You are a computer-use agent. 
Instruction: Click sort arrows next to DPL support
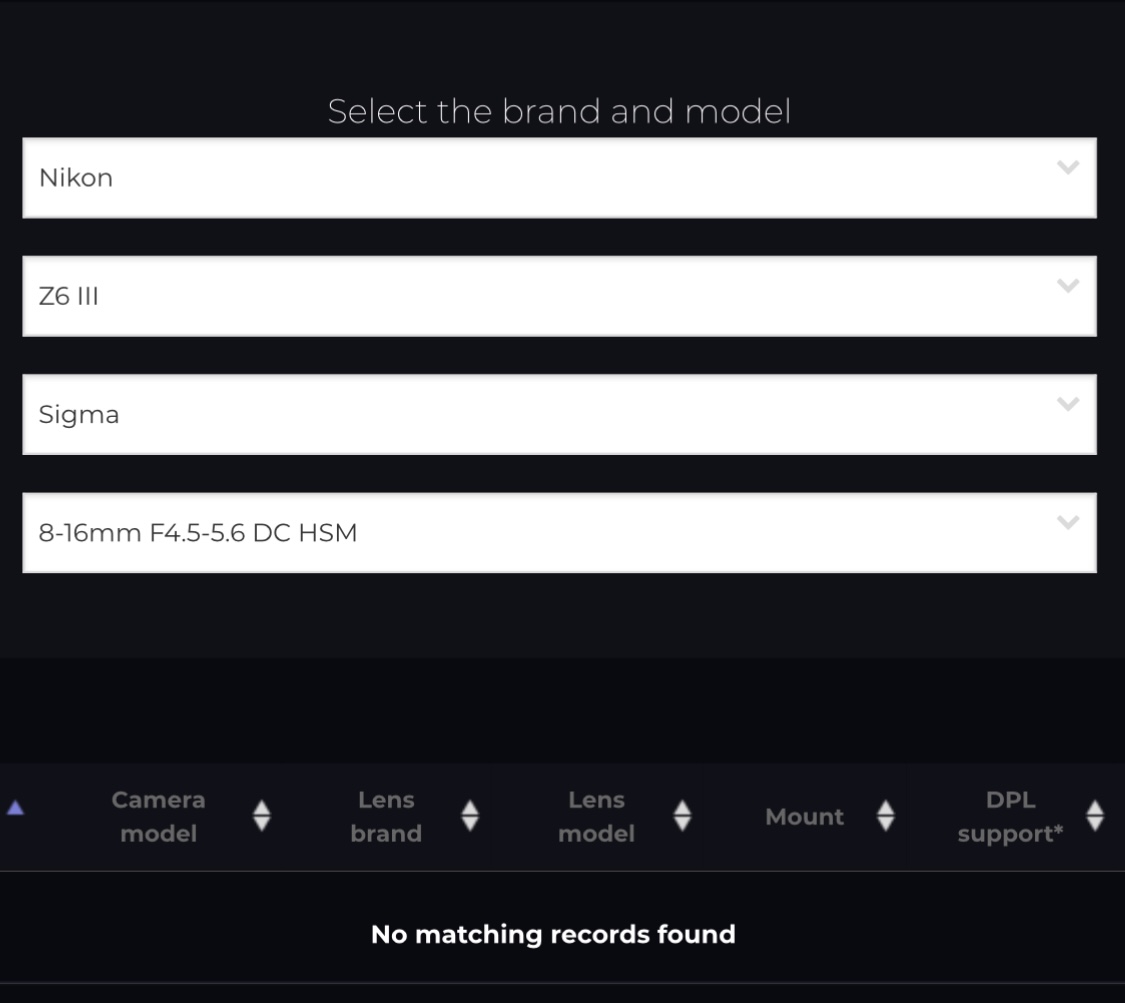point(1095,816)
